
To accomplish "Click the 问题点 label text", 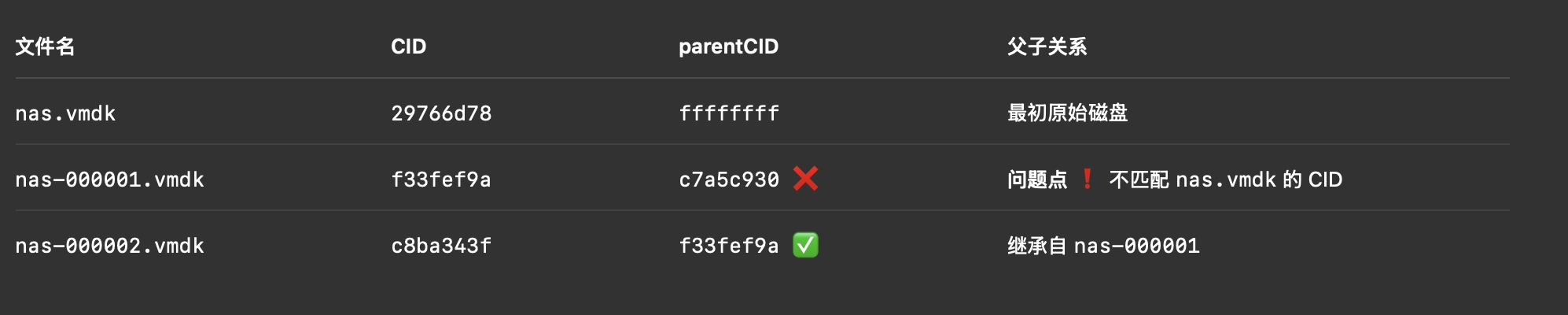I will coord(1037,180).
